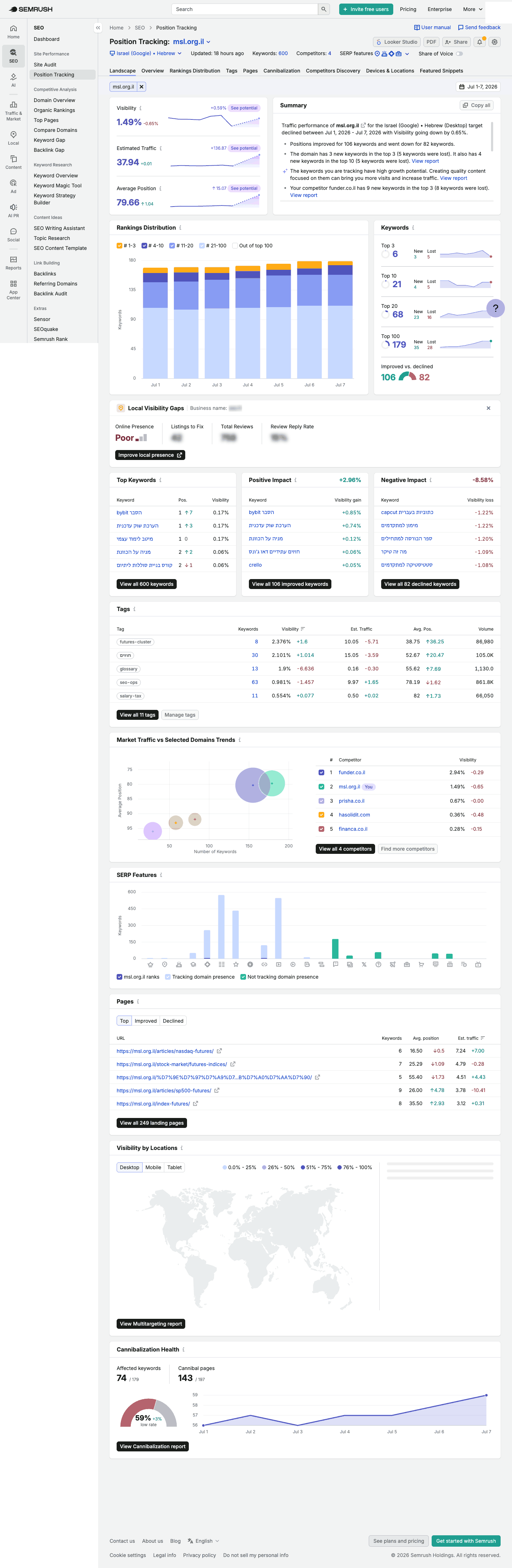The height and width of the screenshot is (1568, 512).
Task: Sort Tags table by Visibility column
Action: click(293, 629)
